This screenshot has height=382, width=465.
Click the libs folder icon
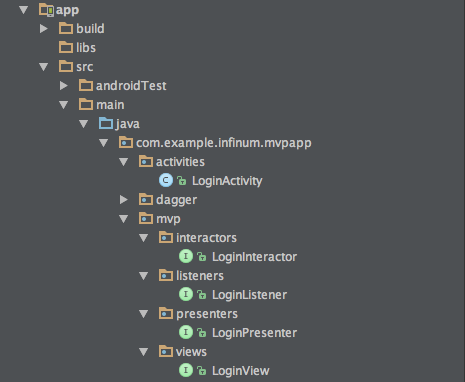66,47
